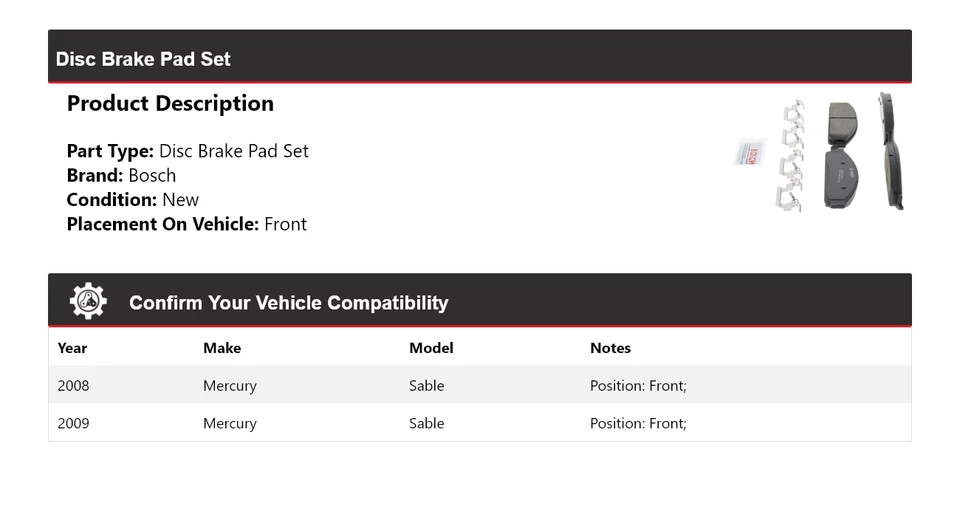Click the Make column header
This screenshot has height=517, width=960.
click(222, 348)
